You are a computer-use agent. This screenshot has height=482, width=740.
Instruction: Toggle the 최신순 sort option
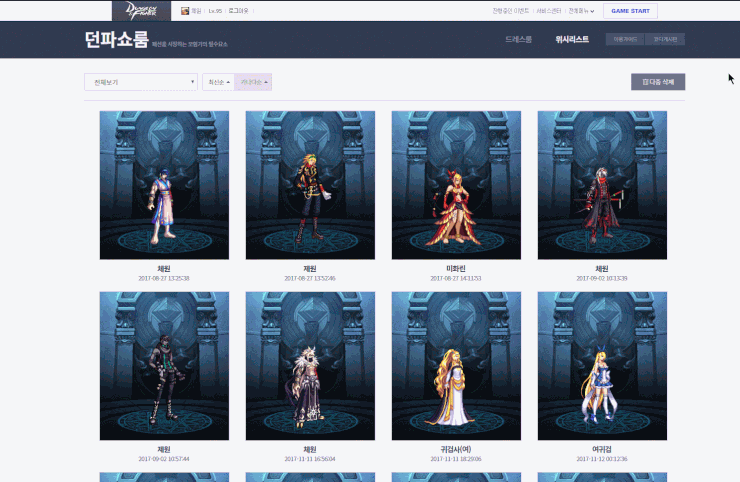217,82
